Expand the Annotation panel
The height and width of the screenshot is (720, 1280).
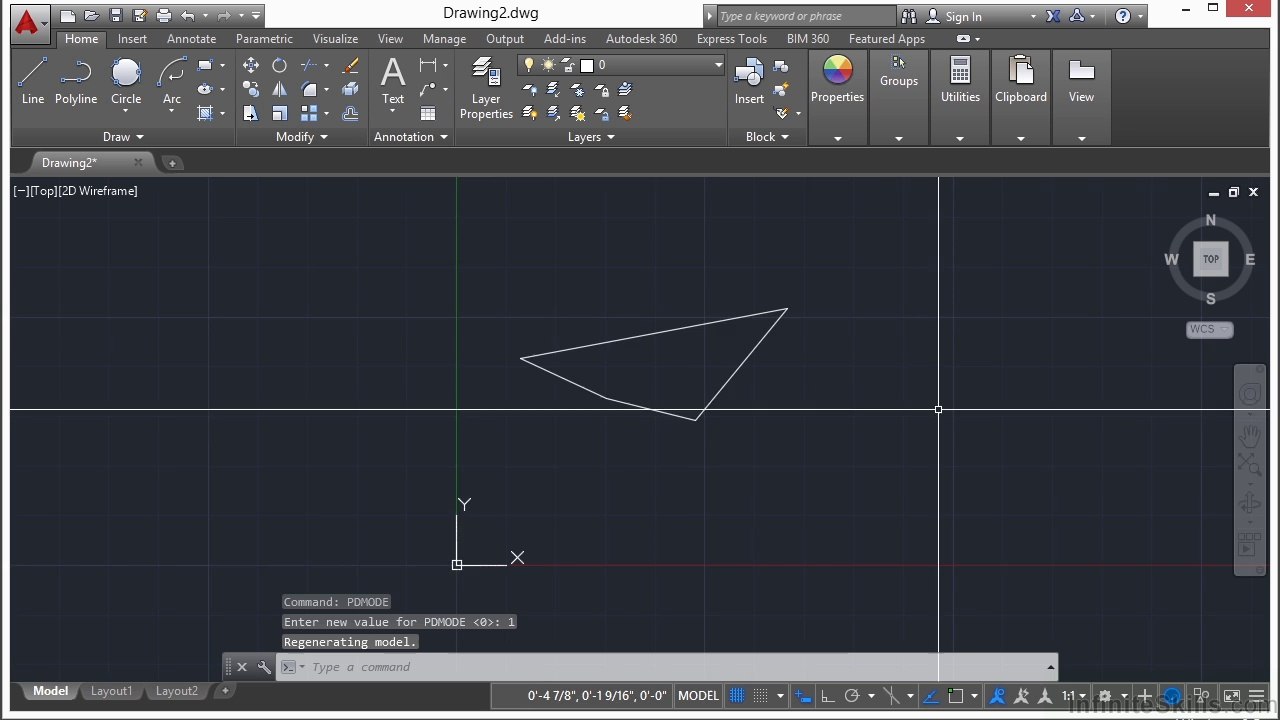pos(411,137)
